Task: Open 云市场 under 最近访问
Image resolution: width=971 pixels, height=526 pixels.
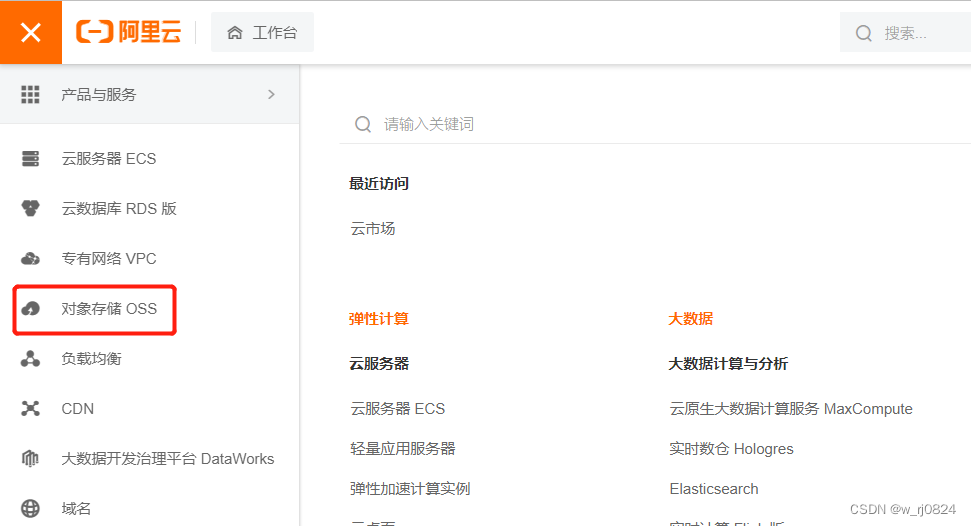Action: coord(372,229)
